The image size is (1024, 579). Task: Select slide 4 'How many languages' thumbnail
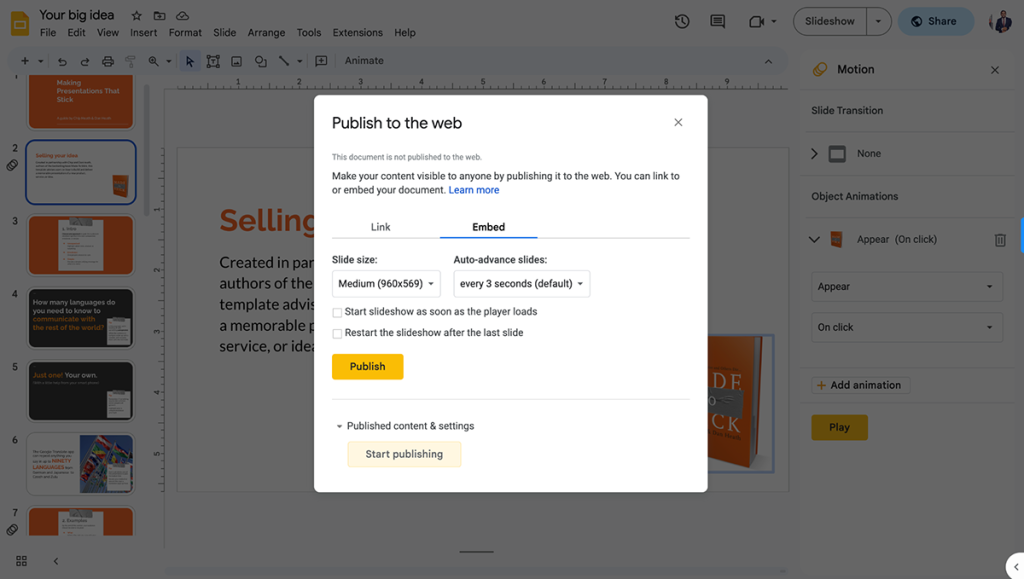[x=80, y=319]
